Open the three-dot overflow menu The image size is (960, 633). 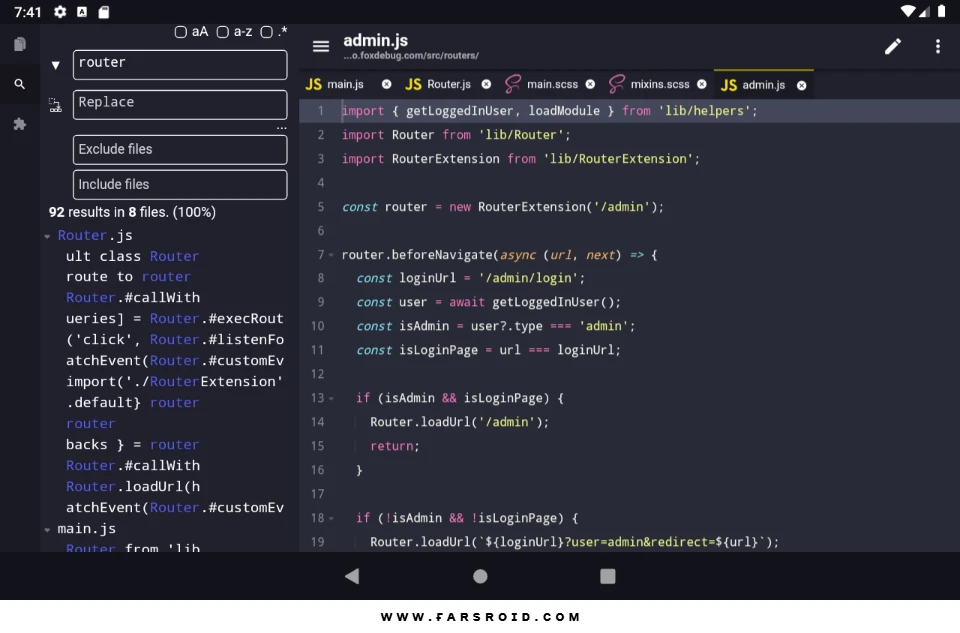[937, 47]
